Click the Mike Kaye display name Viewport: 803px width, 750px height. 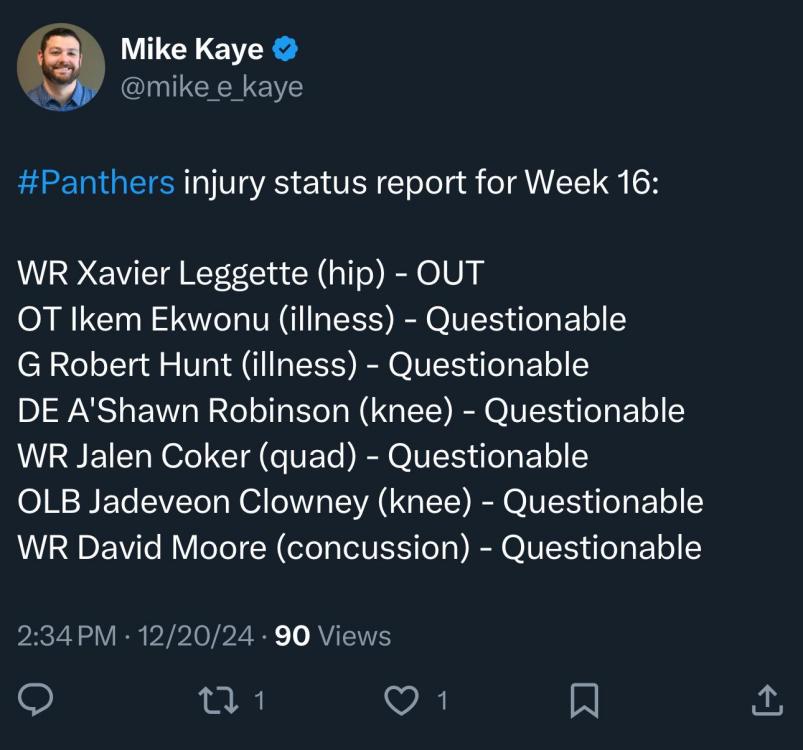point(192,49)
